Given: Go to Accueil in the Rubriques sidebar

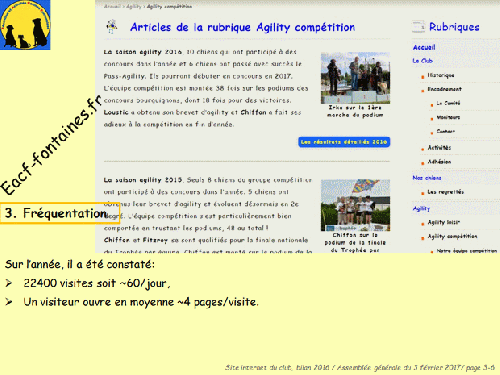Looking at the screenshot, I should pyautogui.click(x=424, y=47).
